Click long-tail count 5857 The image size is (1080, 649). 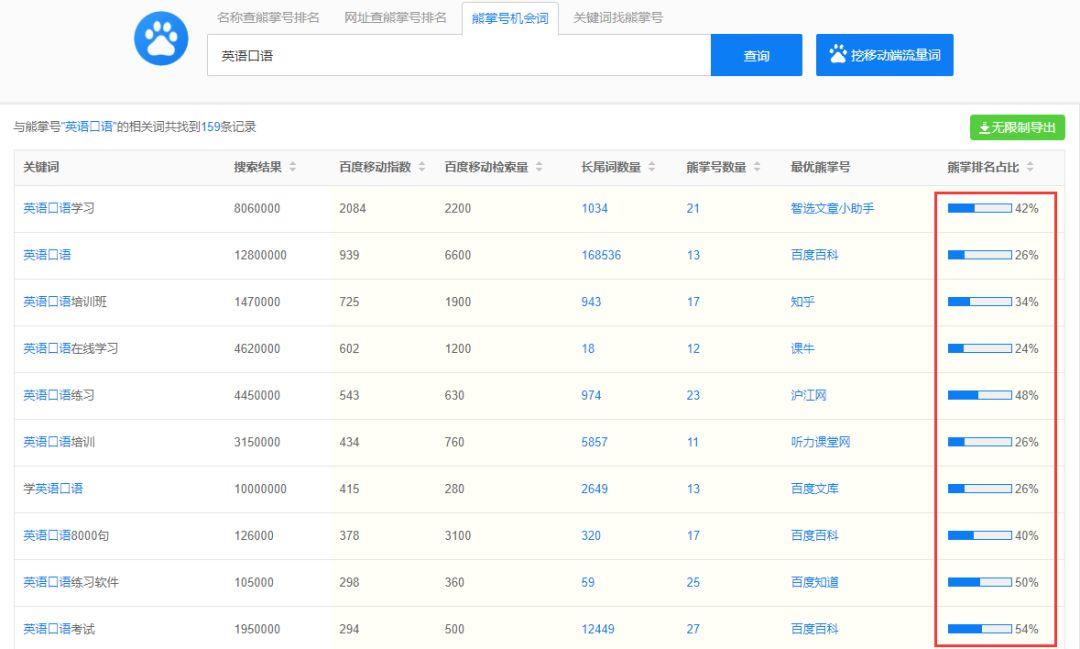[x=594, y=442]
